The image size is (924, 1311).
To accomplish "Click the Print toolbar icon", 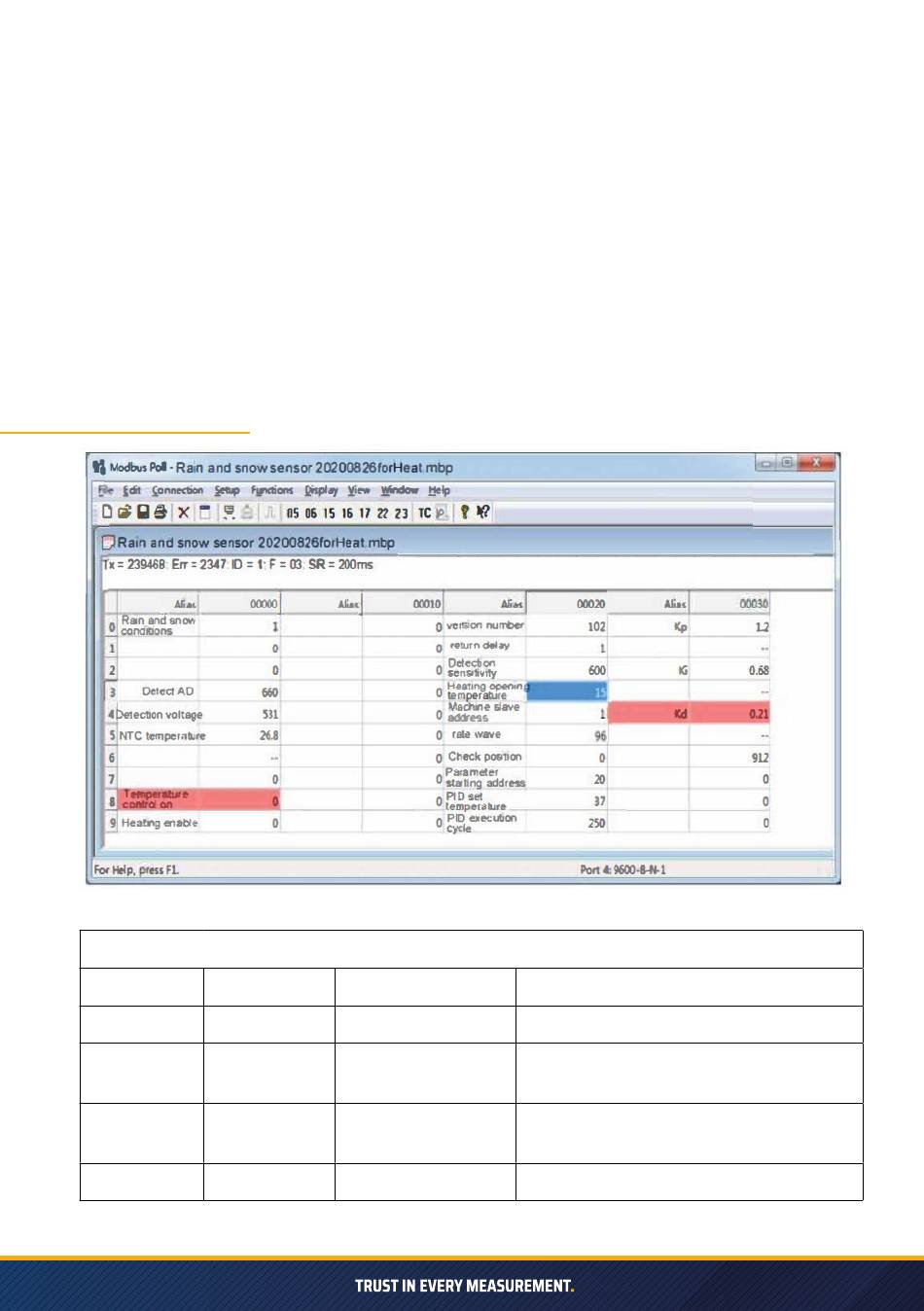I will pyautogui.click(x=160, y=512).
